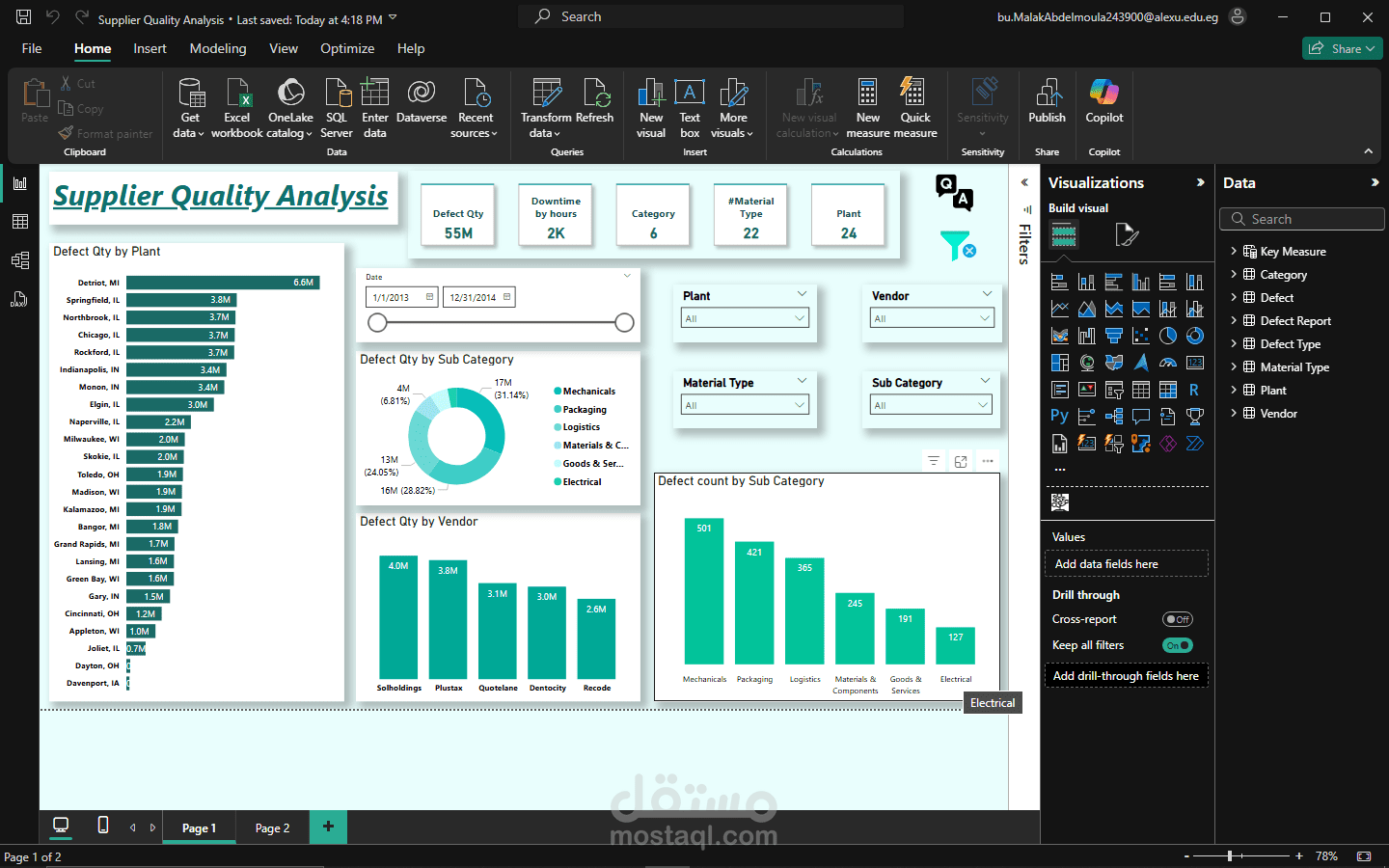The image size is (1389, 868).
Task: Select the Line chart visualization icon
Action: point(1059,309)
